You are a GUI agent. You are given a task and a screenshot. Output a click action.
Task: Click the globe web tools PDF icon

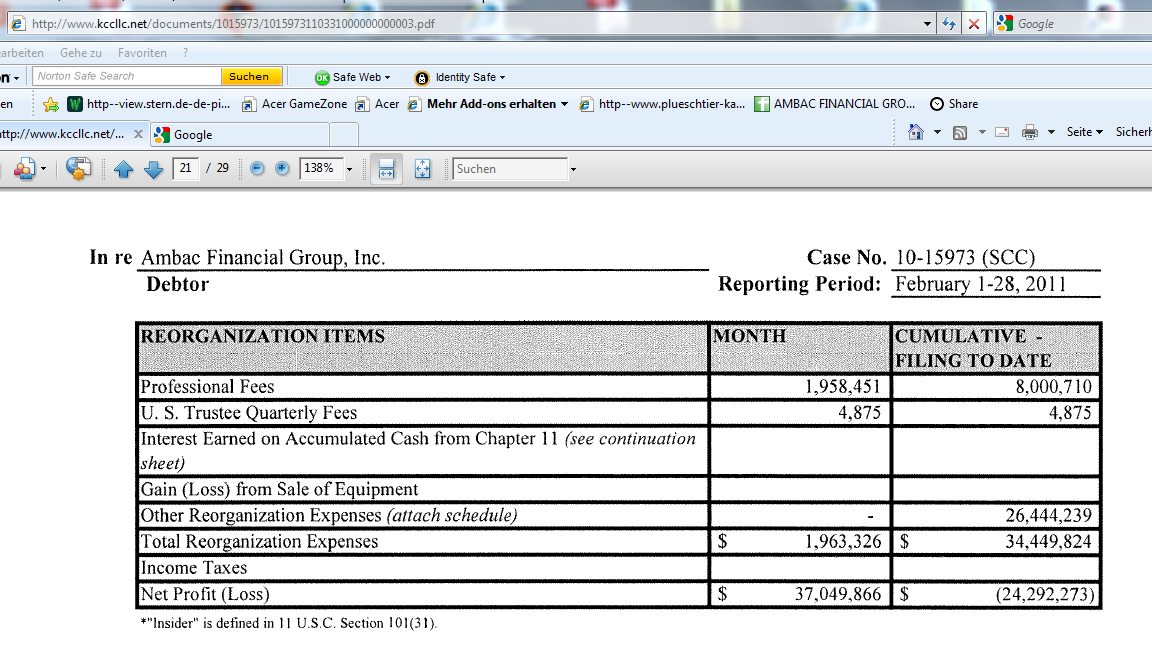tap(78, 168)
